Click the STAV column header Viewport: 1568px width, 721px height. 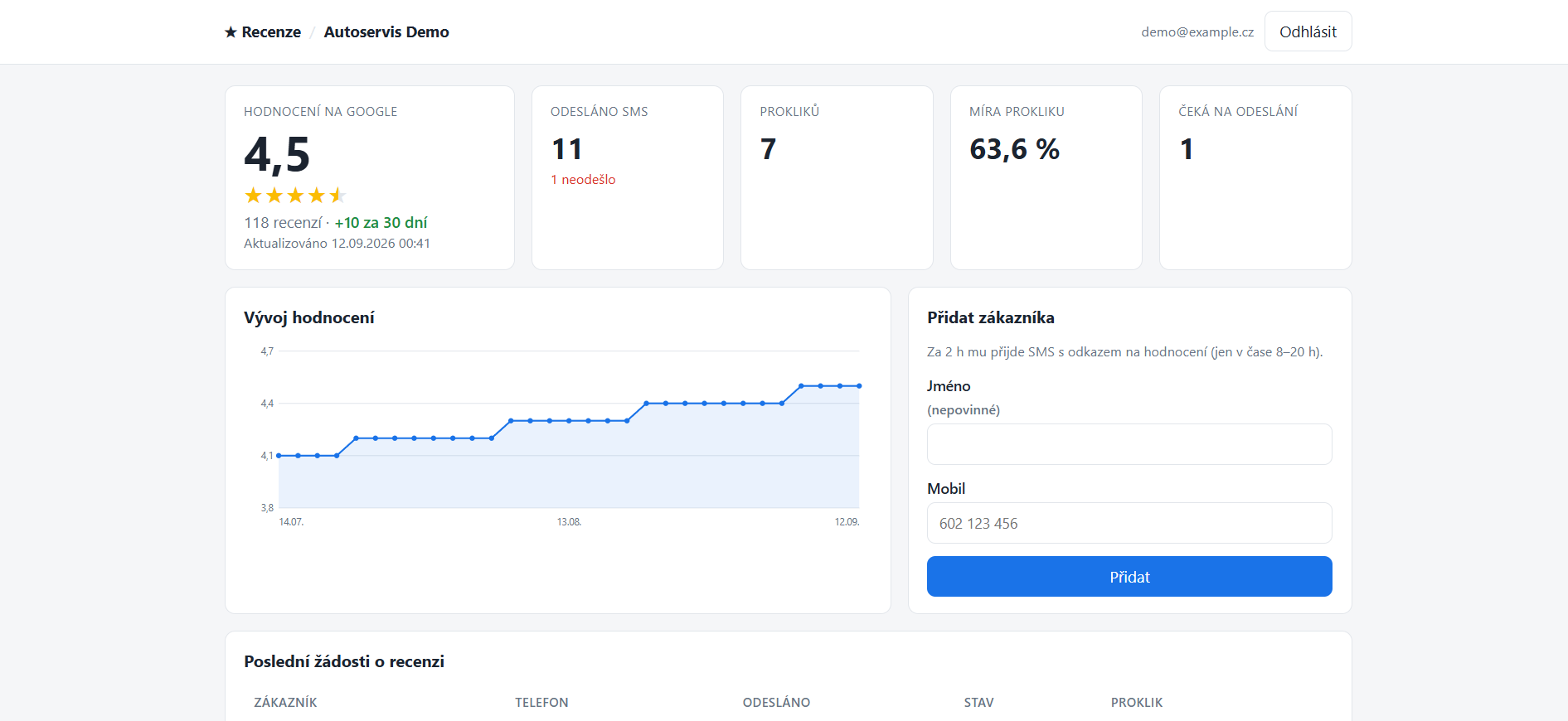coord(978,703)
